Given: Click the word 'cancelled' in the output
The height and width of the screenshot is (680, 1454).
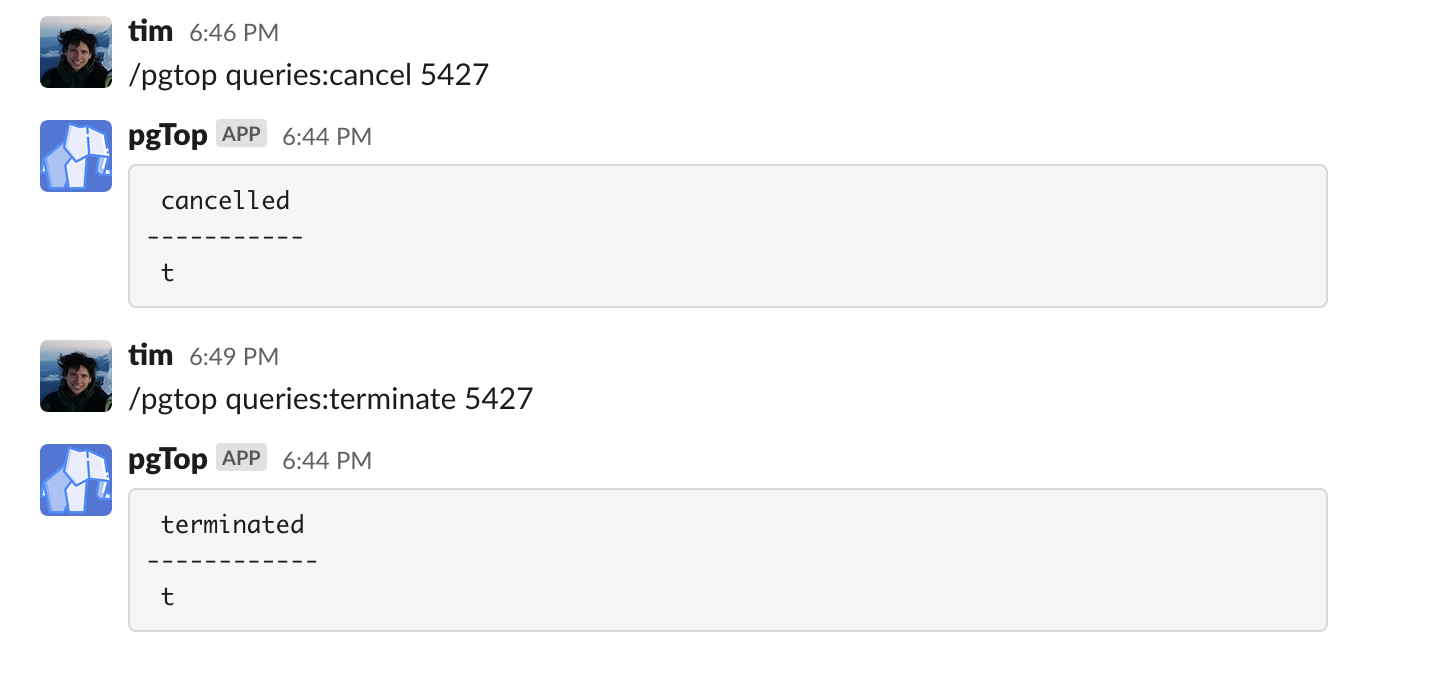Looking at the screenshot, I should pos(225,200).
